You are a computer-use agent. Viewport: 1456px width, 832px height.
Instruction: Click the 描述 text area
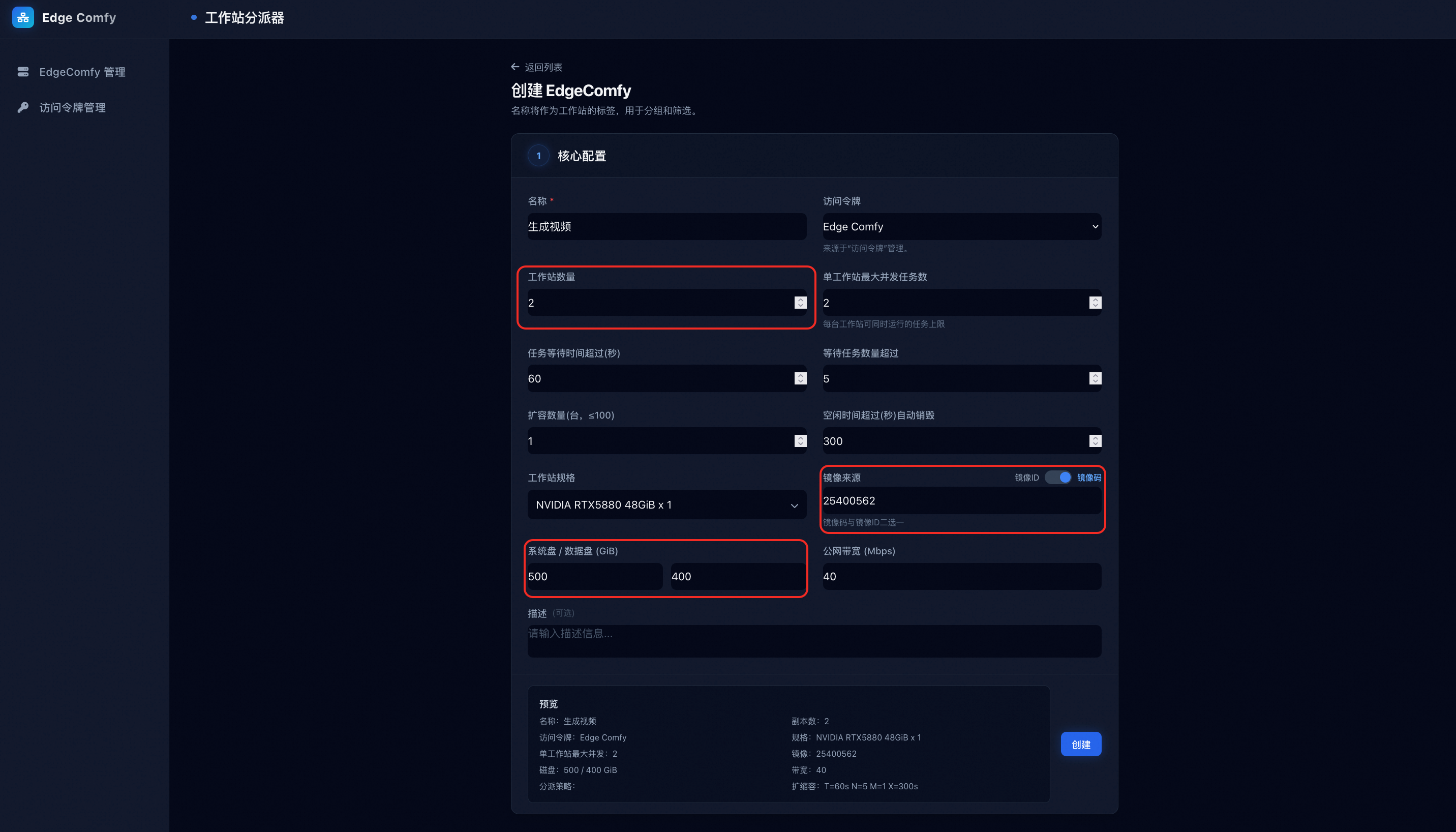tap(814, 641)
